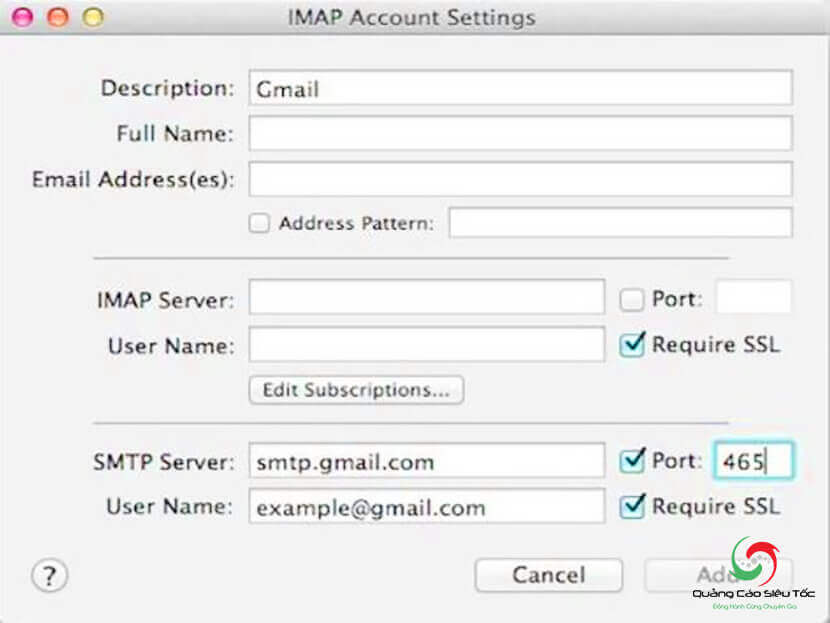Open the help question mark button
This screenshot has height=623, width=830.
tap(50, 575)
